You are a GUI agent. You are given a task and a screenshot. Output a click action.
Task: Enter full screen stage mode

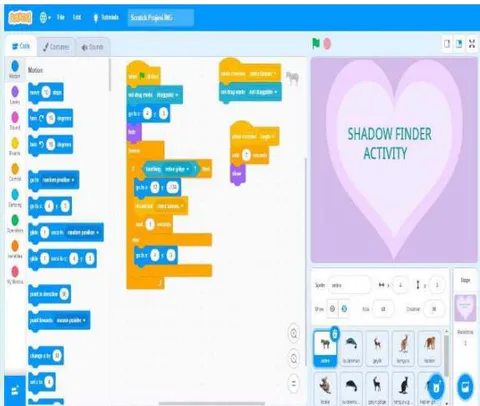(x=472, y=44)
